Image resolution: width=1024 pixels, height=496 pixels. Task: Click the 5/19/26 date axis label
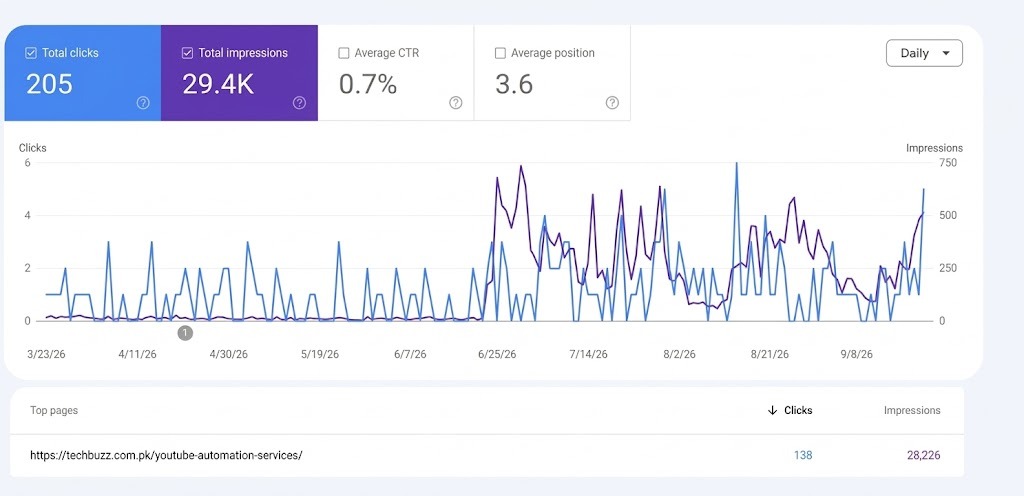pos(320,354)
